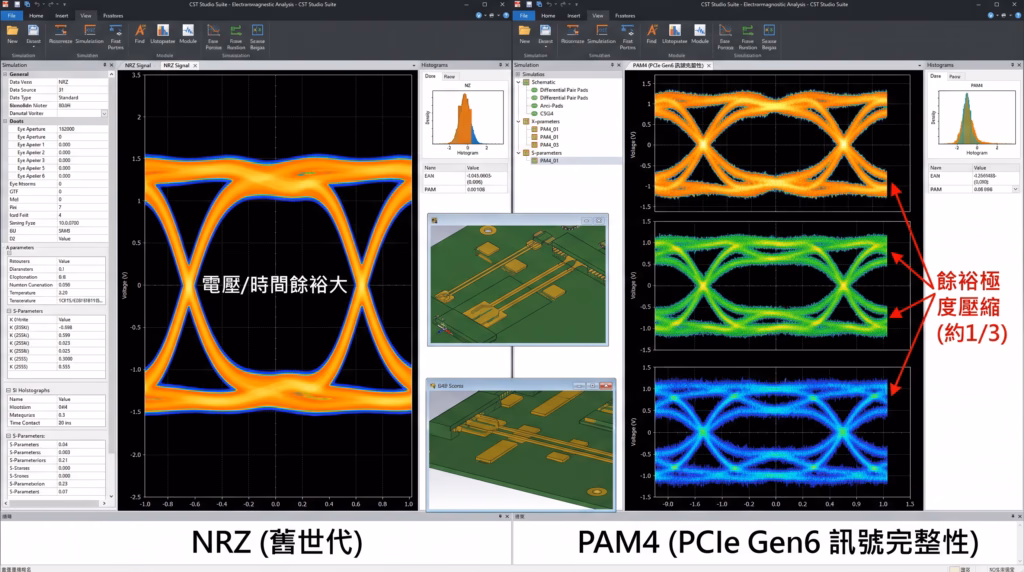Click the Siming Fyze value field
Image resolution: width=1024 pixels, height=572 pixels.
point(82,223)
